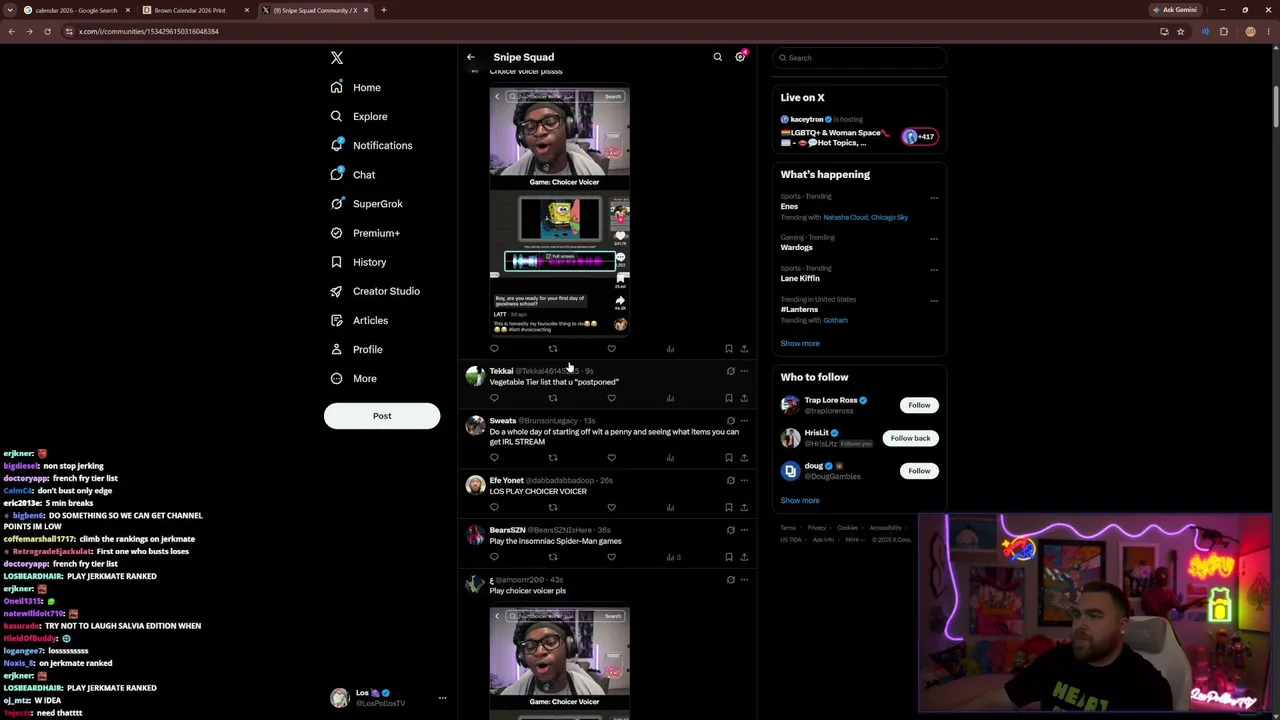Repost BearsSZN's Spider-Man games post
The width and height of the screenshot is (1280, 720).
coord(553,557)
